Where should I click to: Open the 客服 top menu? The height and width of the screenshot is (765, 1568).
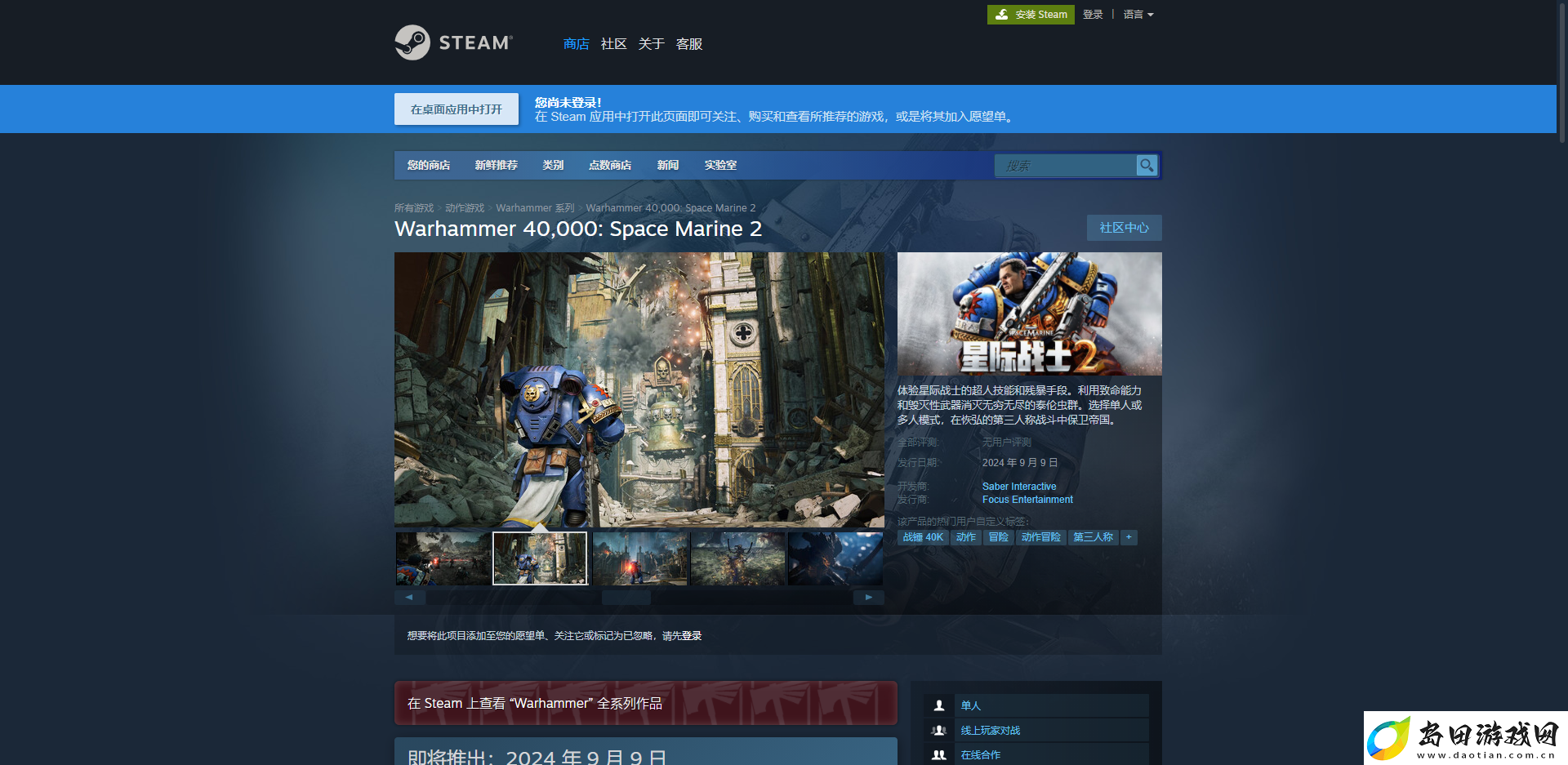coord(689,44)
